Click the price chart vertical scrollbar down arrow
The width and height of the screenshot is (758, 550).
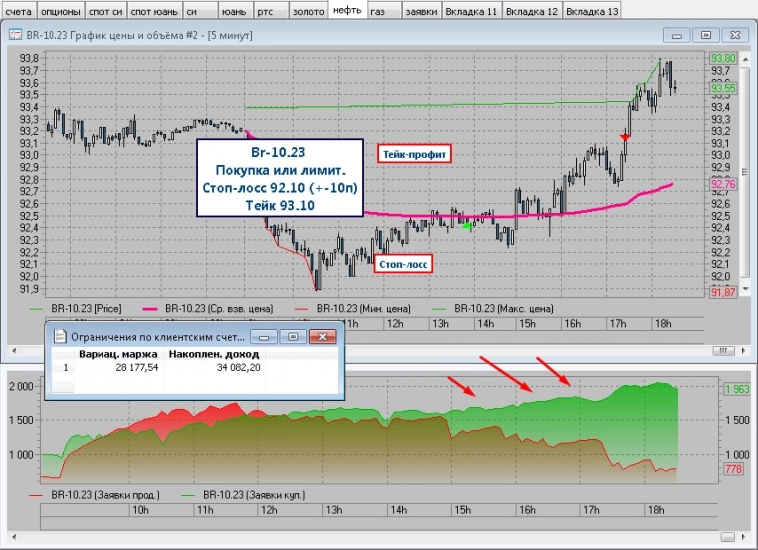745,289
